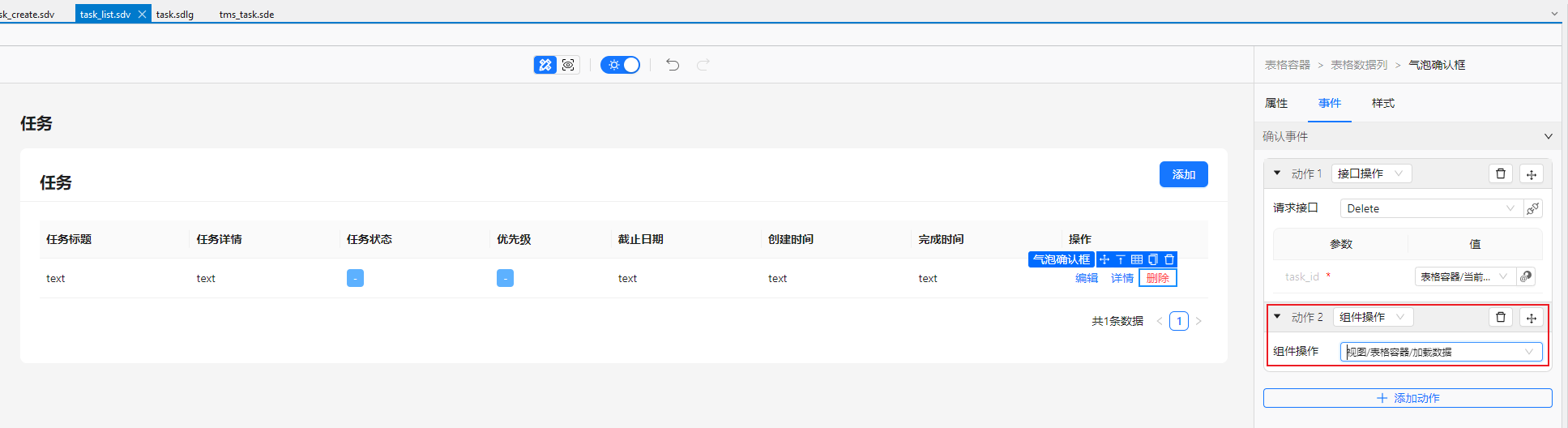
Task: Switch to 样式 tab
Action: [1383, 103]
